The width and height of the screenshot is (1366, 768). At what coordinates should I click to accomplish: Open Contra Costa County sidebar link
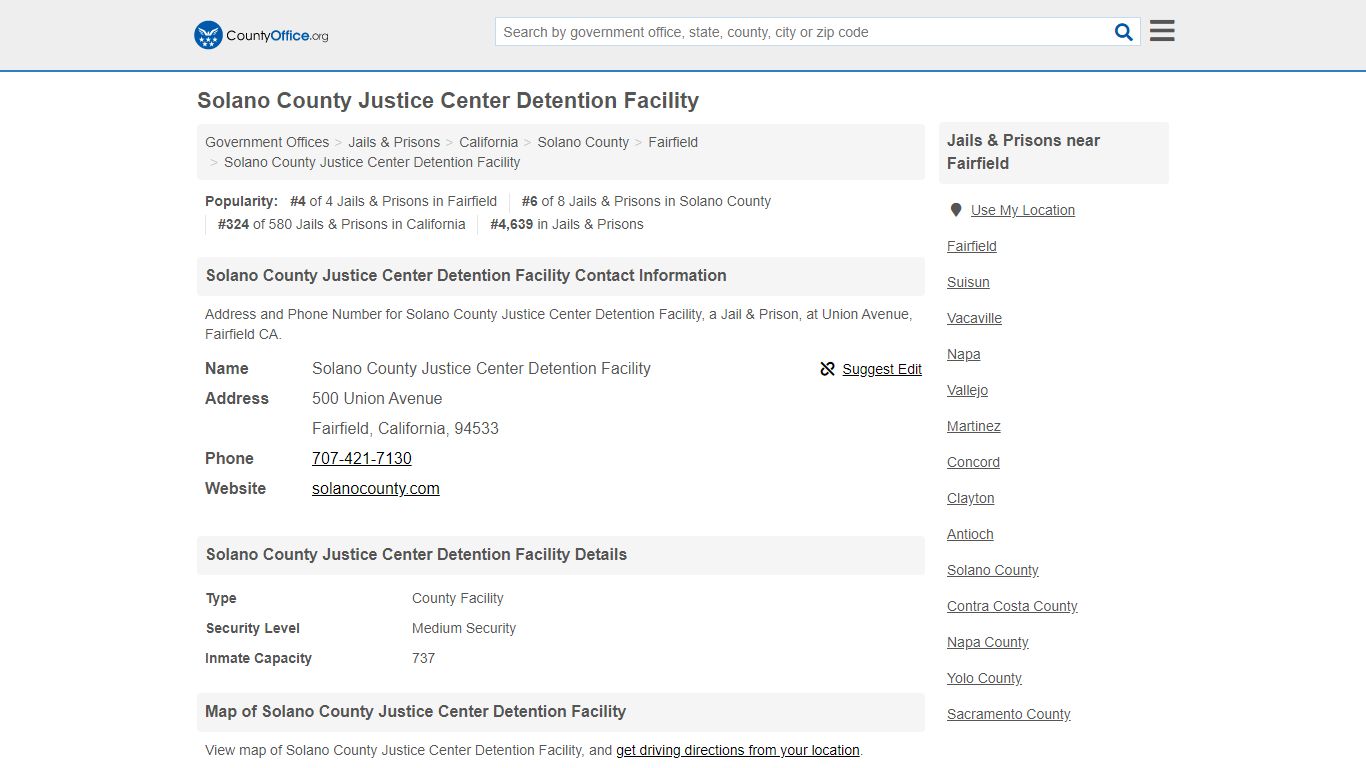tap(1012, 606)
